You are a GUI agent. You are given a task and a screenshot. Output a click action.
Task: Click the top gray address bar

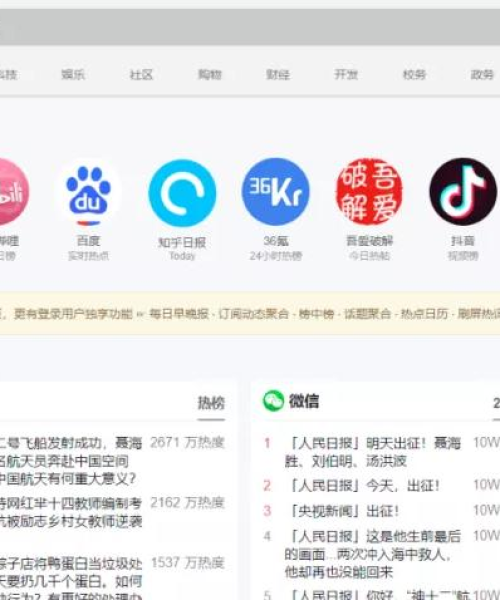250,27
